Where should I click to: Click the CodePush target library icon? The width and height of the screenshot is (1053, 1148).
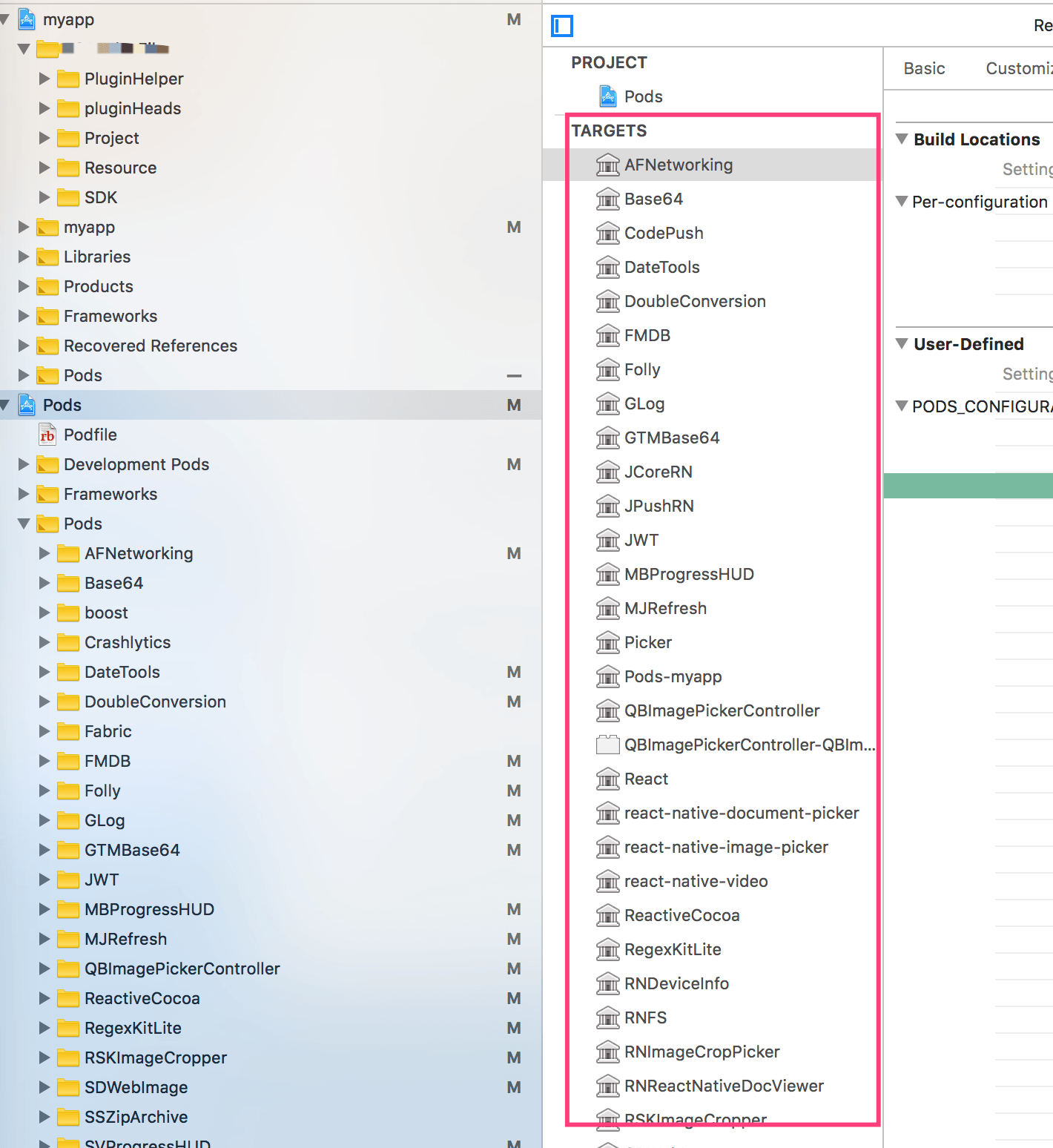point(608,233)
